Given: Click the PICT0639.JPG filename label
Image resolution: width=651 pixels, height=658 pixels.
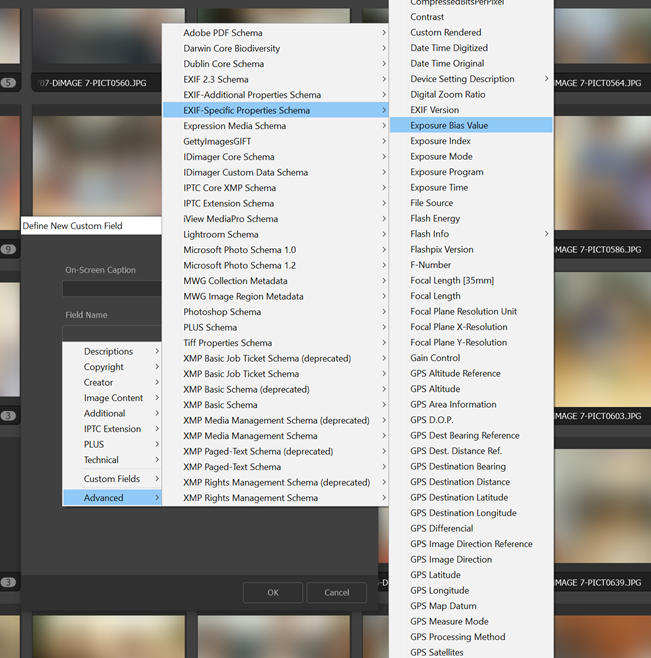Looking at the screenshot, I should click(598, 582).
